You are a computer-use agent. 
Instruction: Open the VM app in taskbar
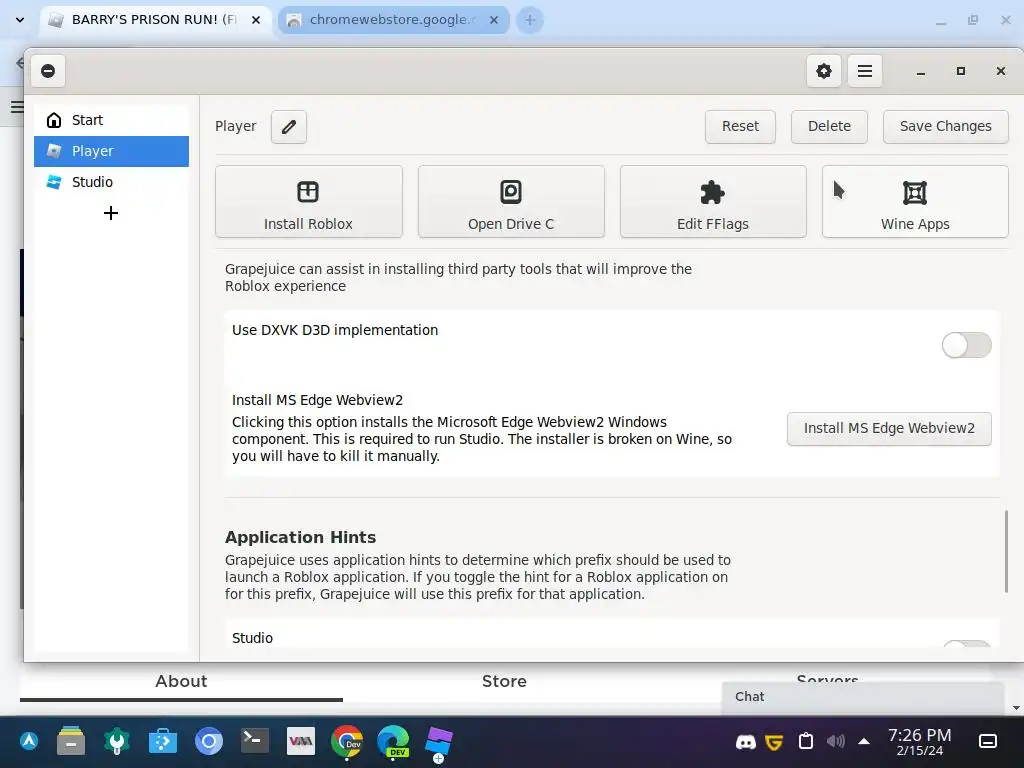coord(301,741)
